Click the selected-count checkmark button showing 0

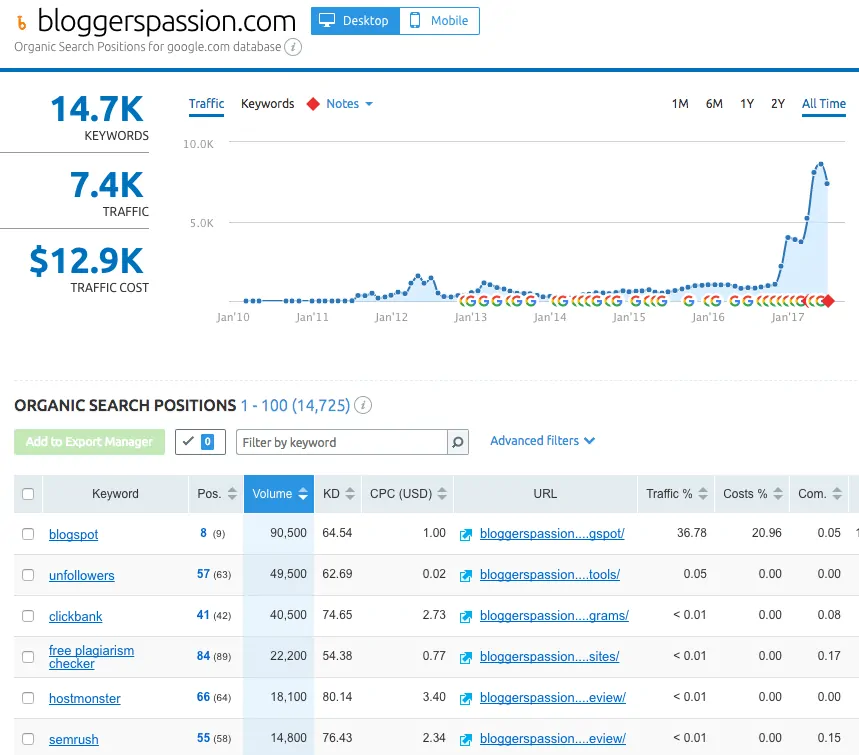click(x=200, y=442)
